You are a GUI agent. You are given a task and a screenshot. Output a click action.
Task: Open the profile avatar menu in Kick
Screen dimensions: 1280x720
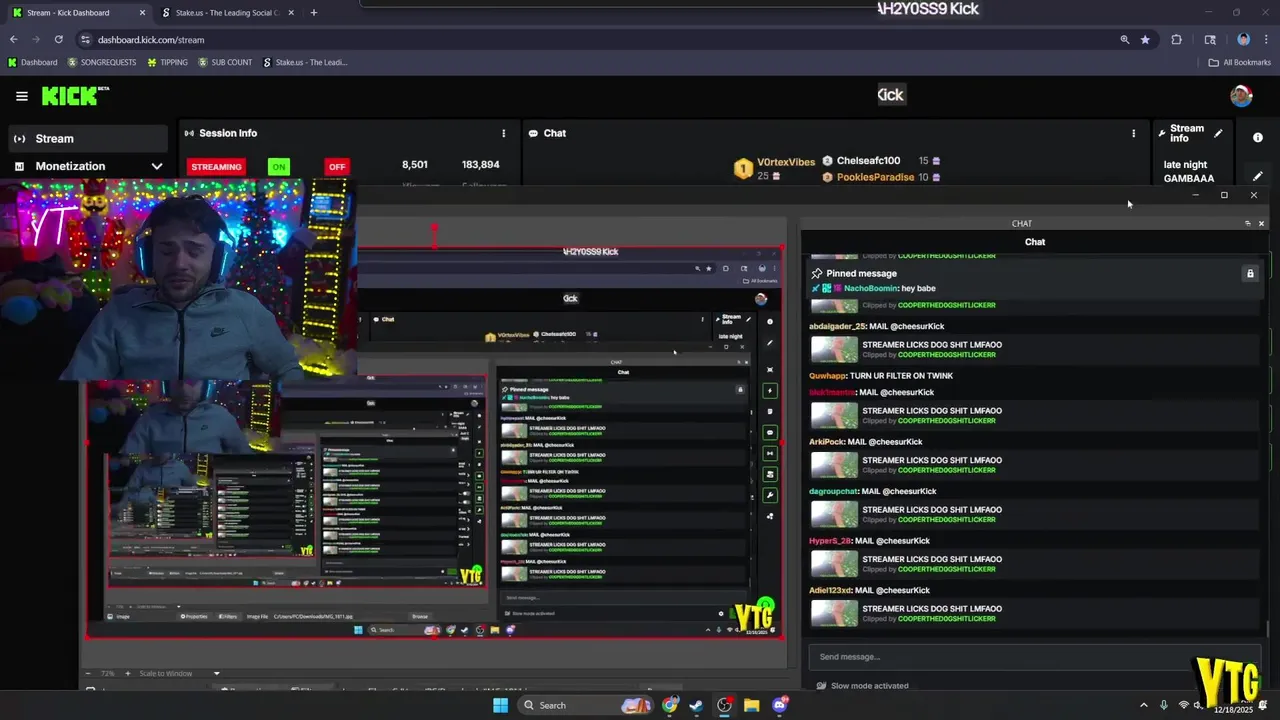click(x=1241, y=96)
